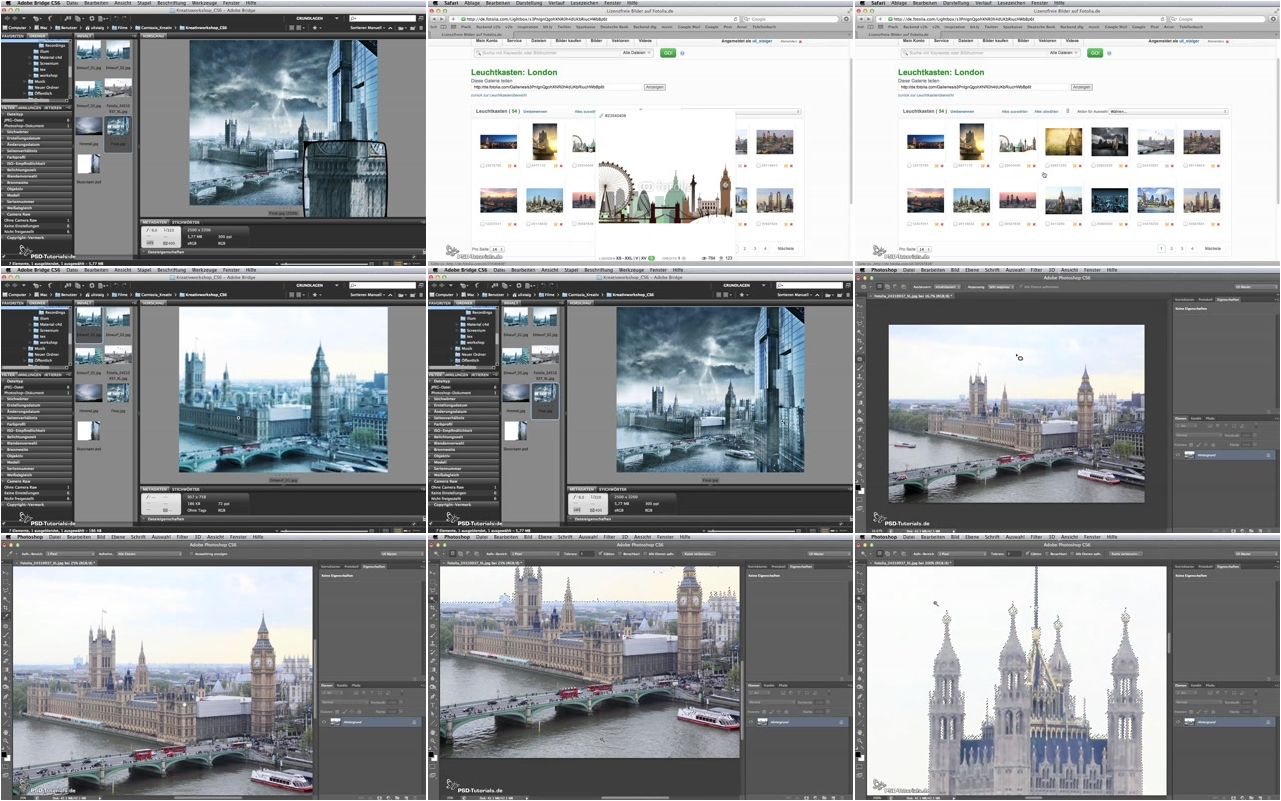Viewport: 1281px width, 801px height.
Task: Click search field in top-left Bridge window
Action: 383,18
